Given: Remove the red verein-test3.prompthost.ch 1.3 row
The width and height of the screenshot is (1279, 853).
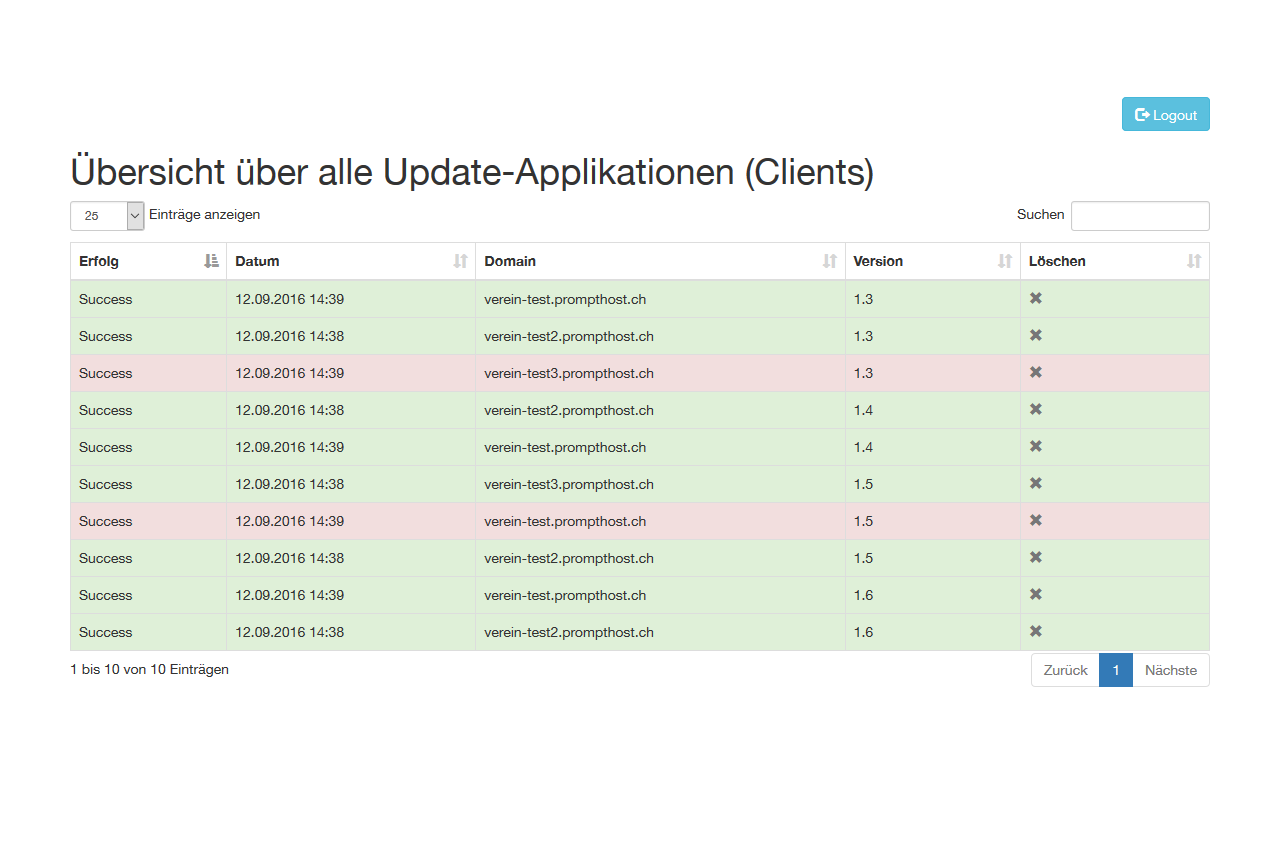Looking at the screenshot, I should click(x=1036, y=372).
